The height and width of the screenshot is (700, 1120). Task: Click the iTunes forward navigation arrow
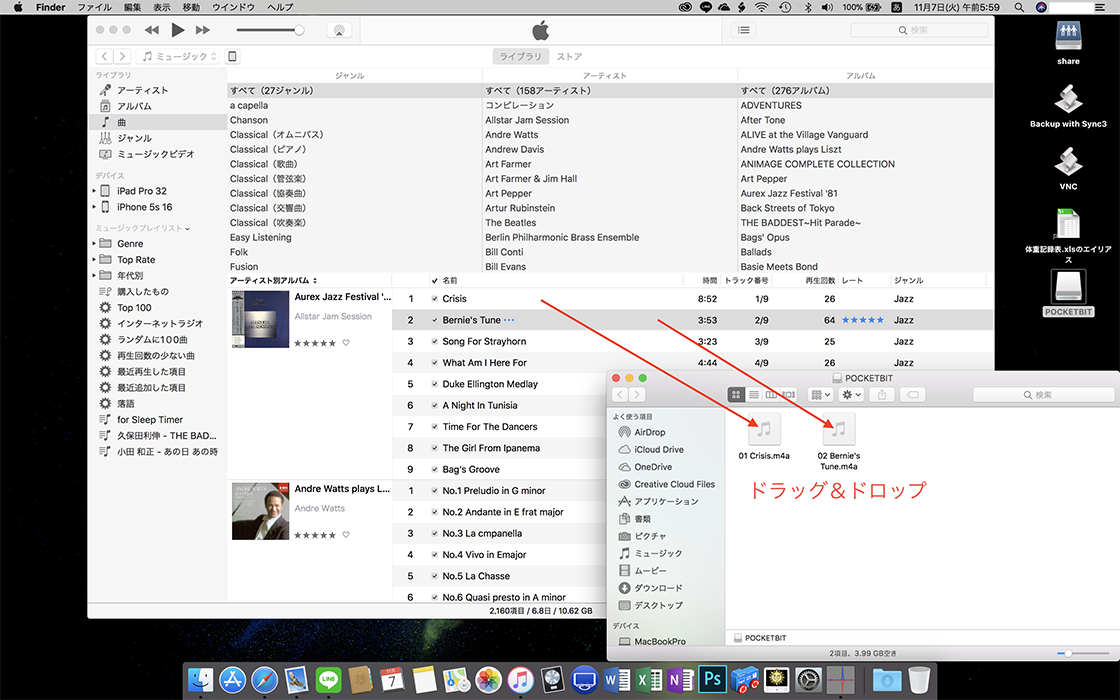[122, 56]
